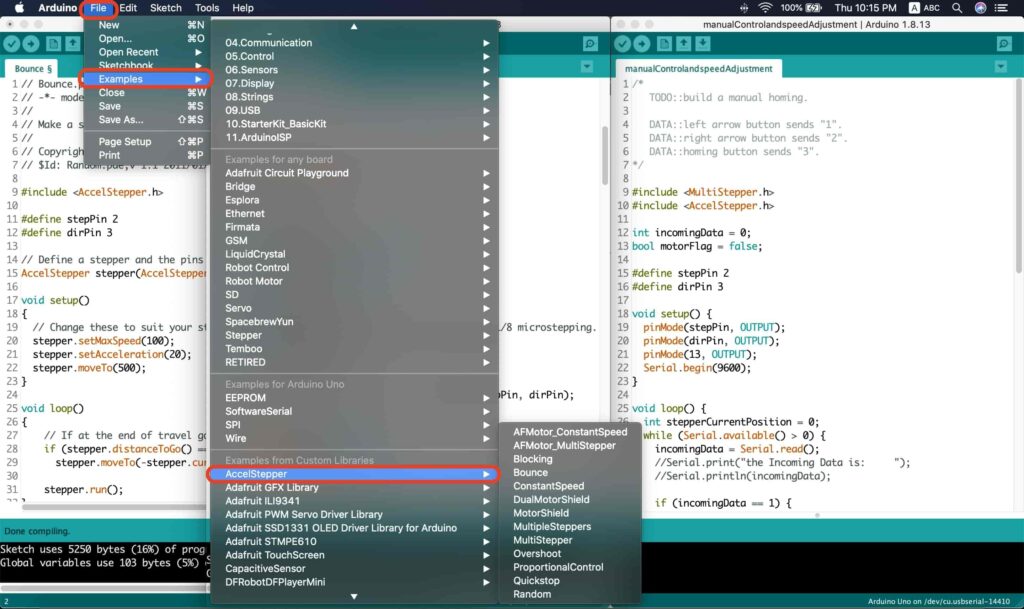Image resolution: width=1024 pixels, height=609 pixels.
Task: Click Open sketch icon in manualControlandspeedAdjustment window
Action: click(x=684, y=44)
